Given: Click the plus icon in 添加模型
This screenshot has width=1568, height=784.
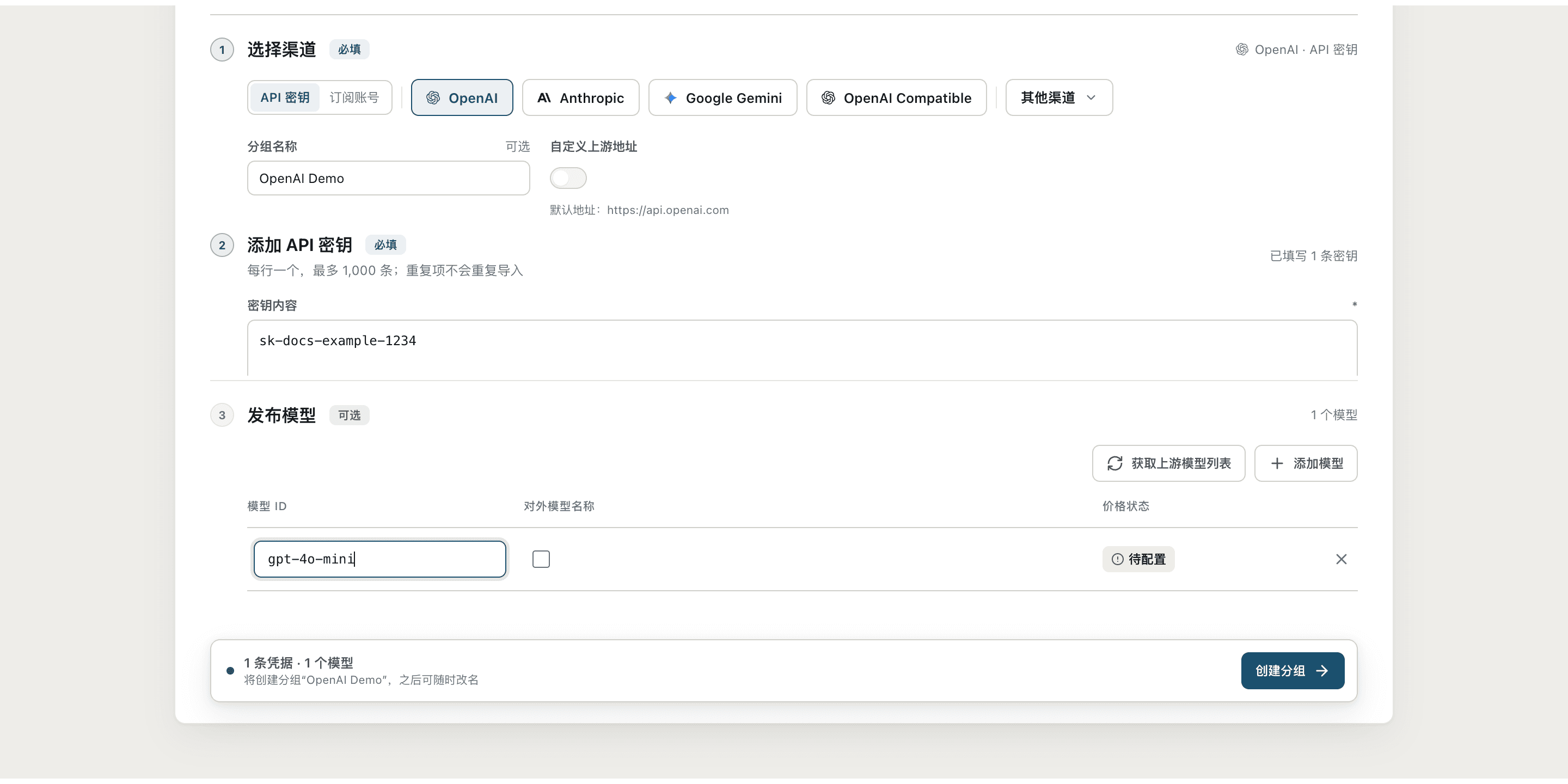Looking at the screenshot, I should coord(1277,464).
